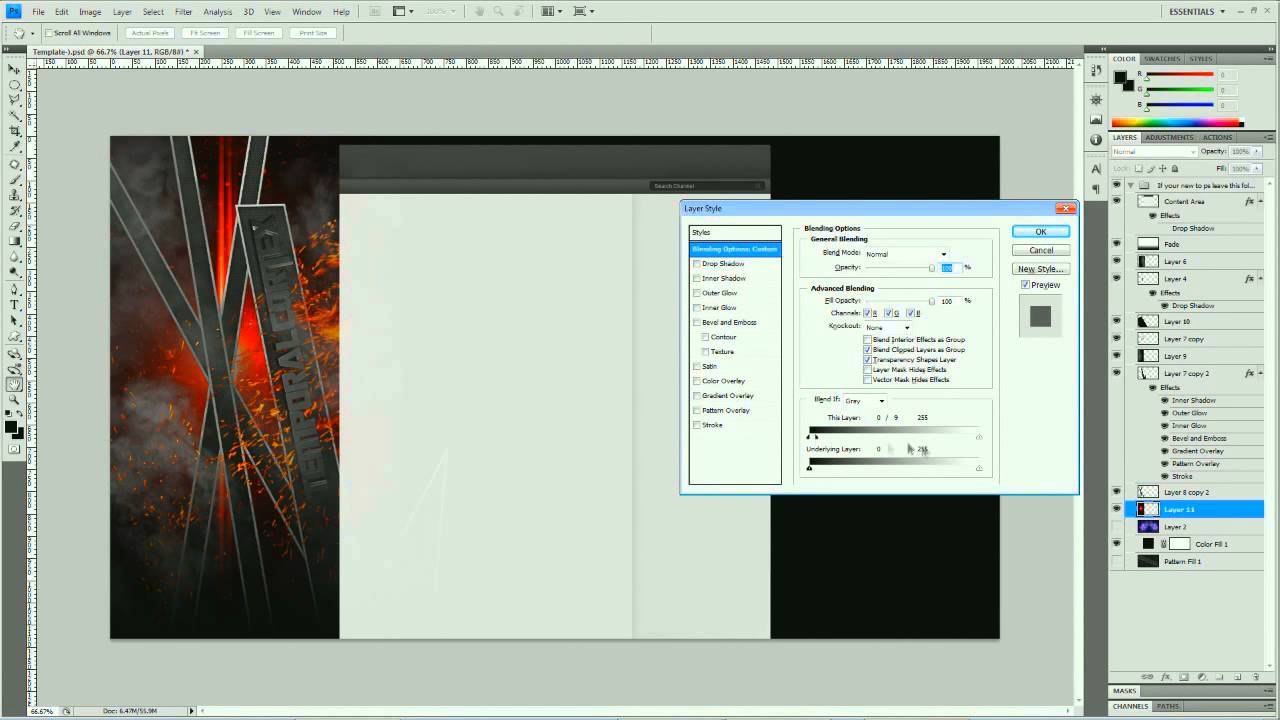Select the Gradient tool
1280x720 pixels.
[15, 242]
